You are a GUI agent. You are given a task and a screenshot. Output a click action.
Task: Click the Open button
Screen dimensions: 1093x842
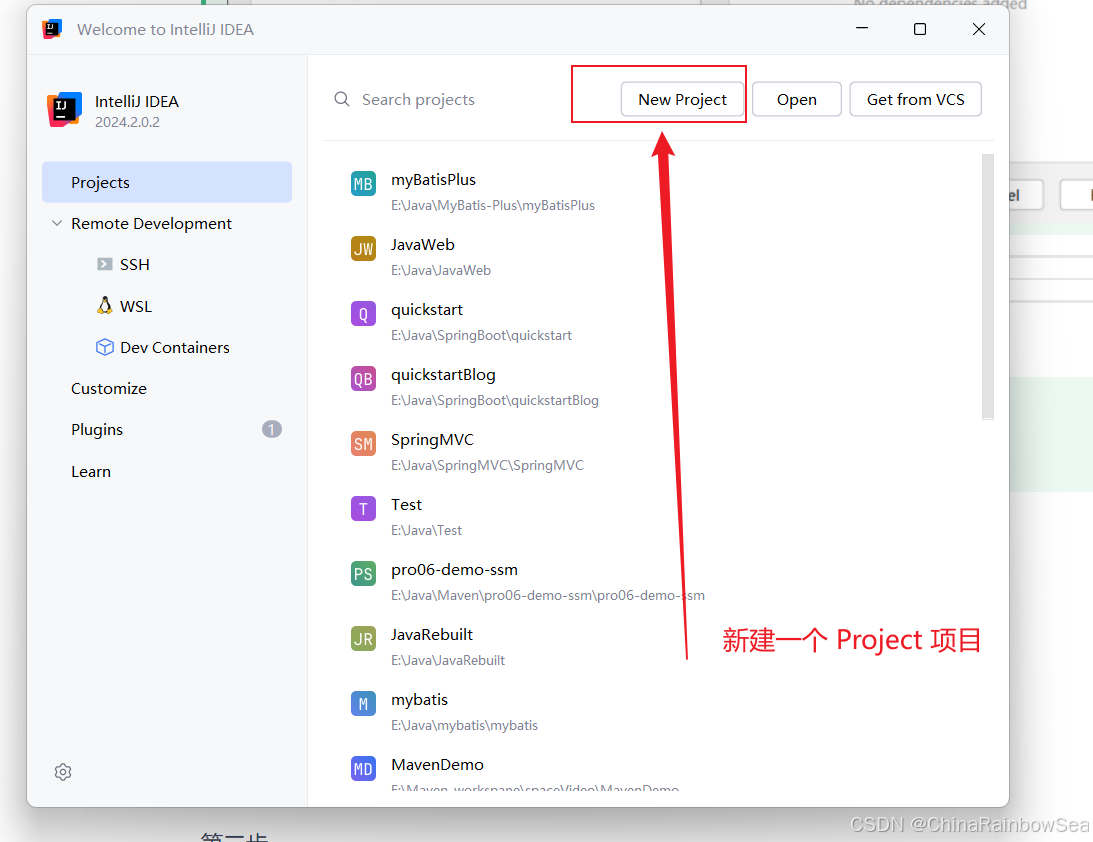[x=797, y=100]
